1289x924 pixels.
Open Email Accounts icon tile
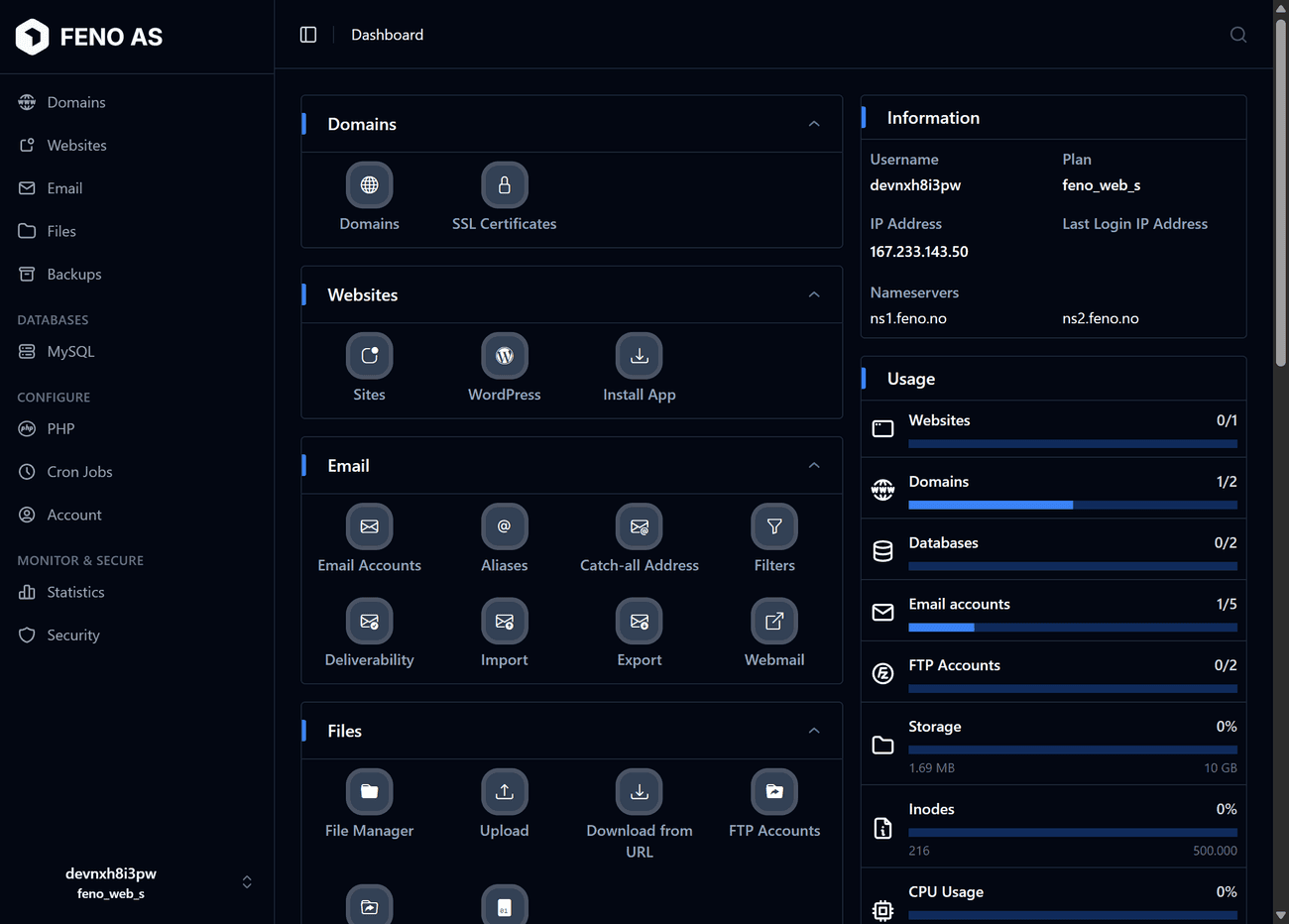click(369, 526)
